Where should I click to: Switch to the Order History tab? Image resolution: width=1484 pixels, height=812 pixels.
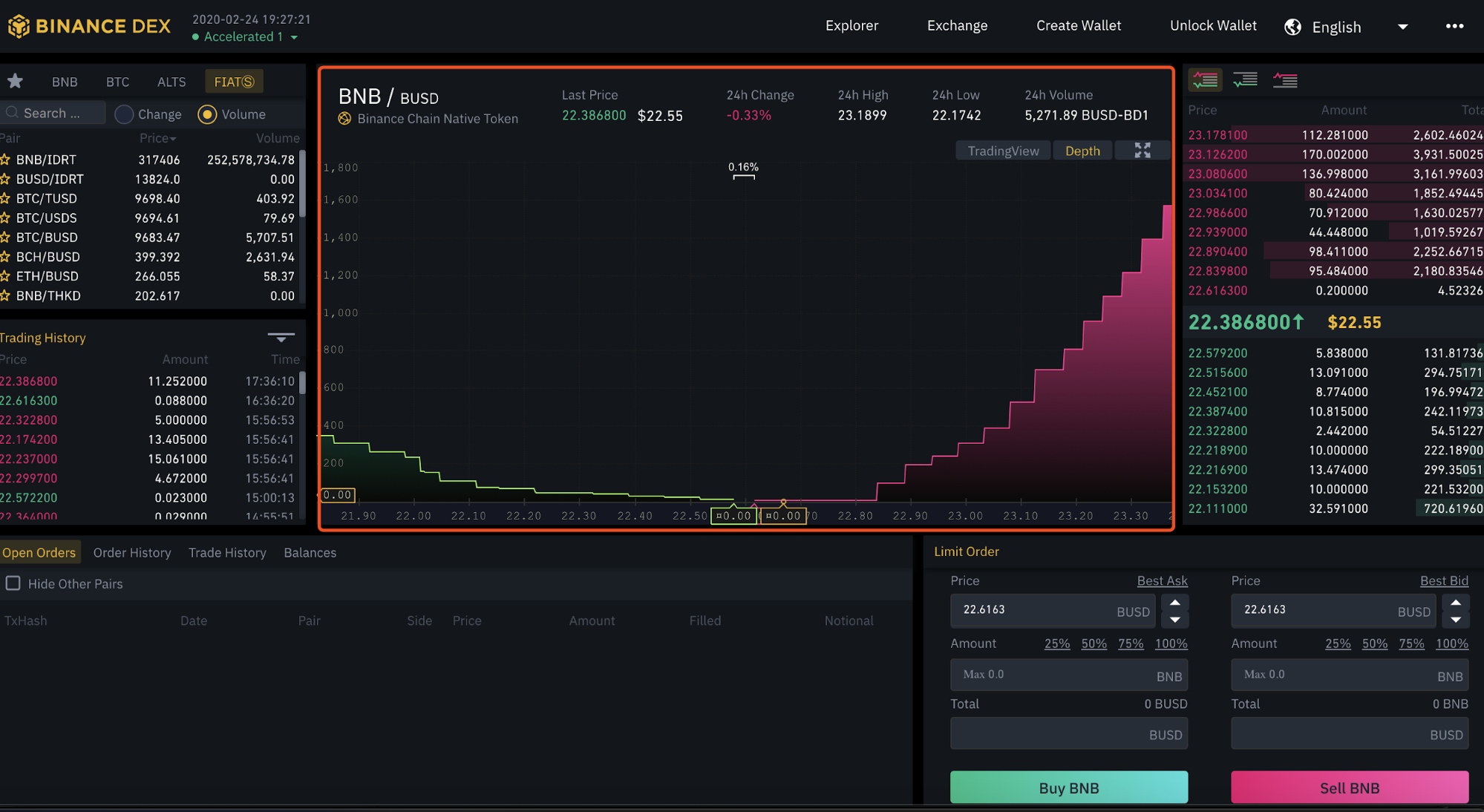pos(132,552)
